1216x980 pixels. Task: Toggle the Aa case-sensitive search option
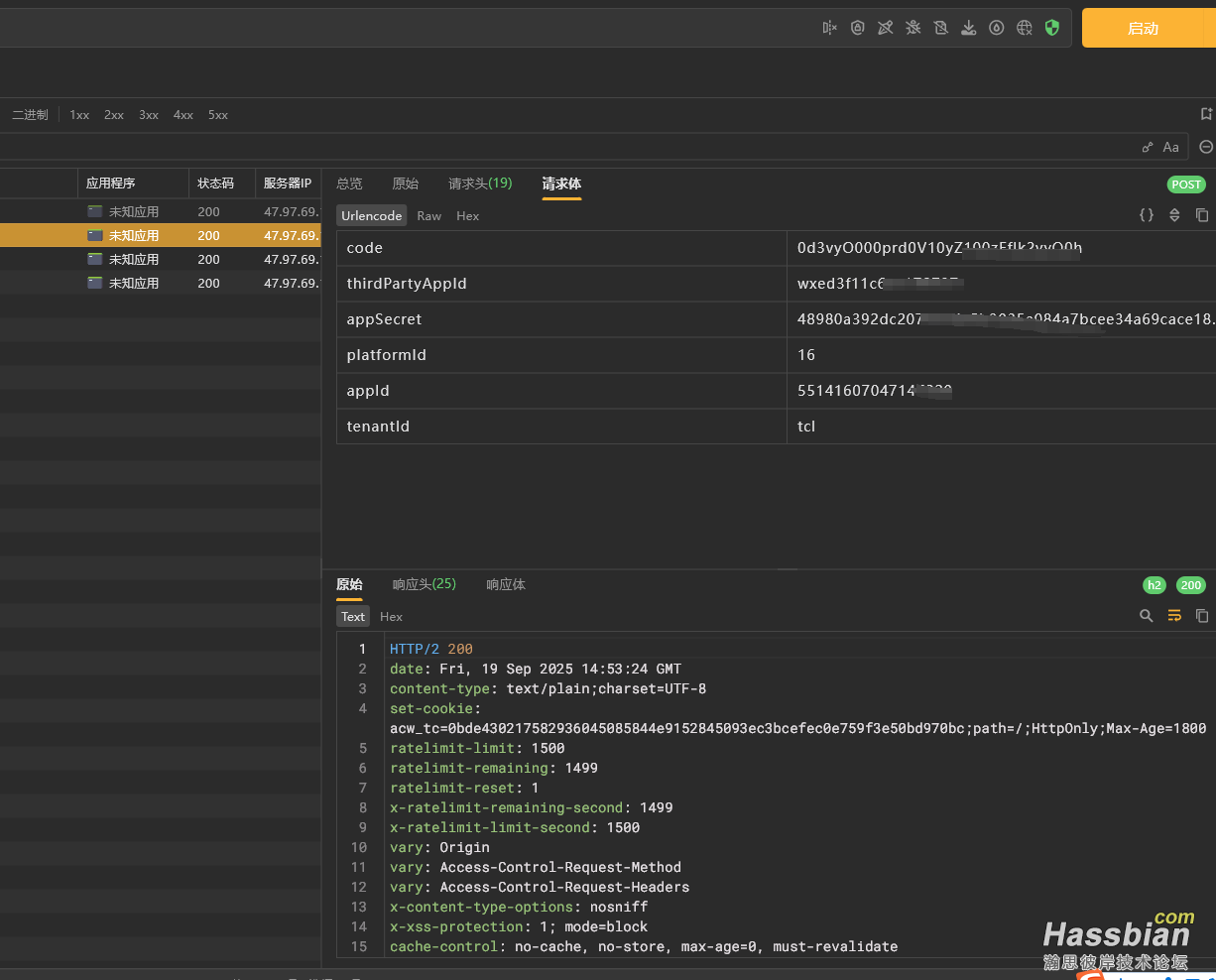click(x=1171, y=147)
